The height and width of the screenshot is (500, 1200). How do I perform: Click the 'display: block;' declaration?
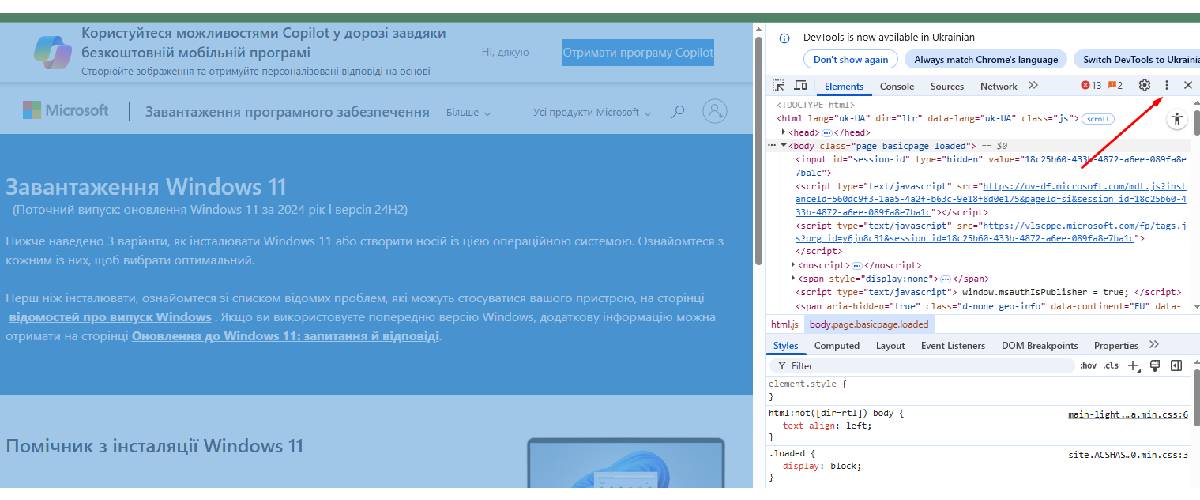click(822, 466)
